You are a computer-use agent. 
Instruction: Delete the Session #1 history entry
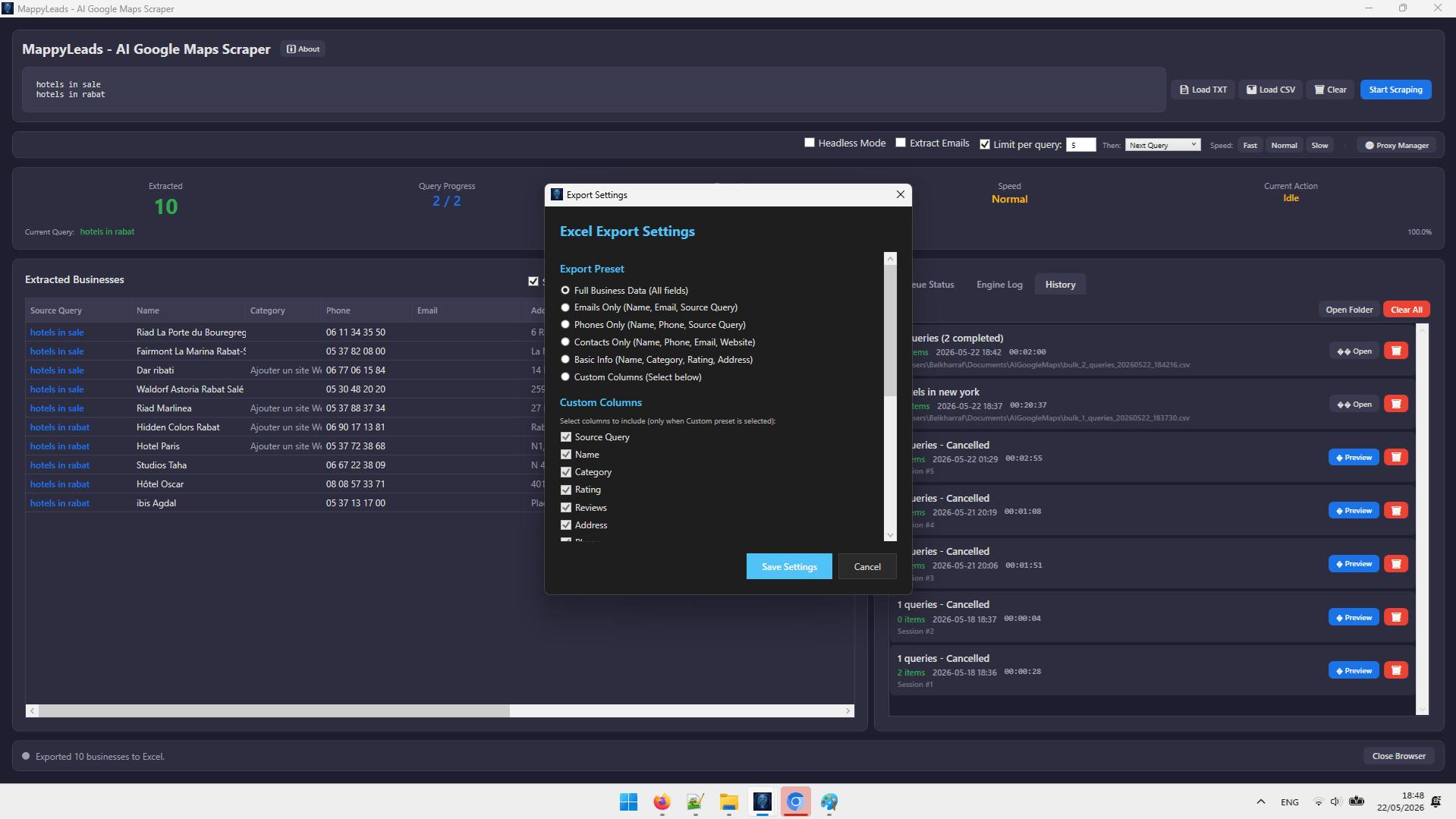point(1395,670)
